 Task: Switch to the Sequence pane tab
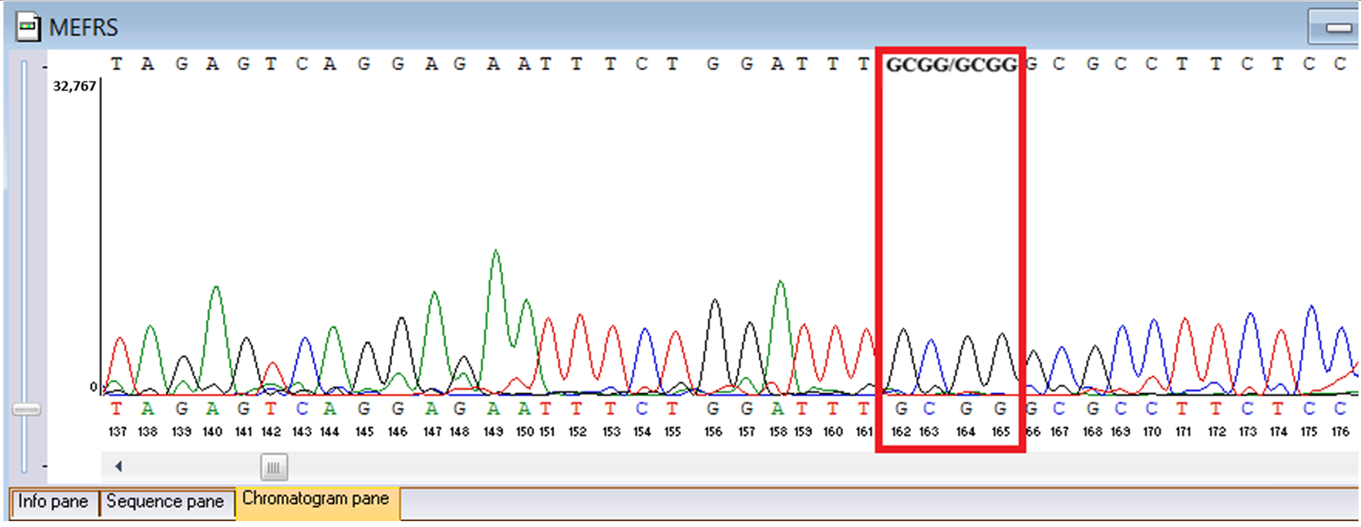(166, 503)
